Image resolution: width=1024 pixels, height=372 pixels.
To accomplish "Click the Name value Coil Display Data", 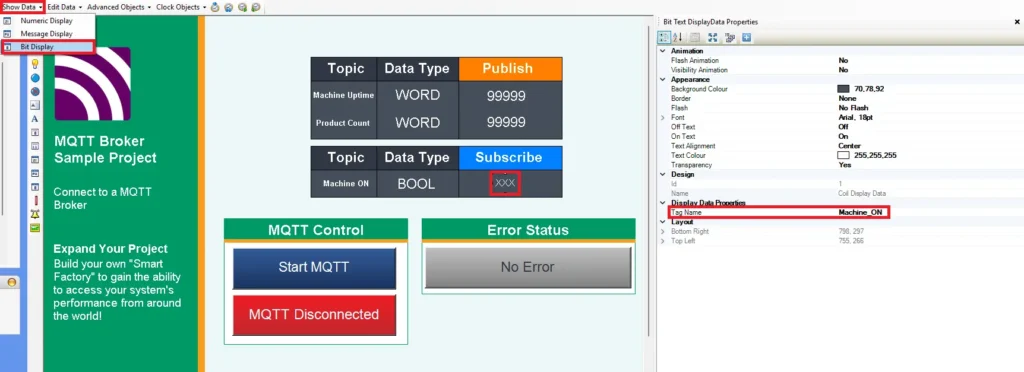I will (x=862, y=193).
